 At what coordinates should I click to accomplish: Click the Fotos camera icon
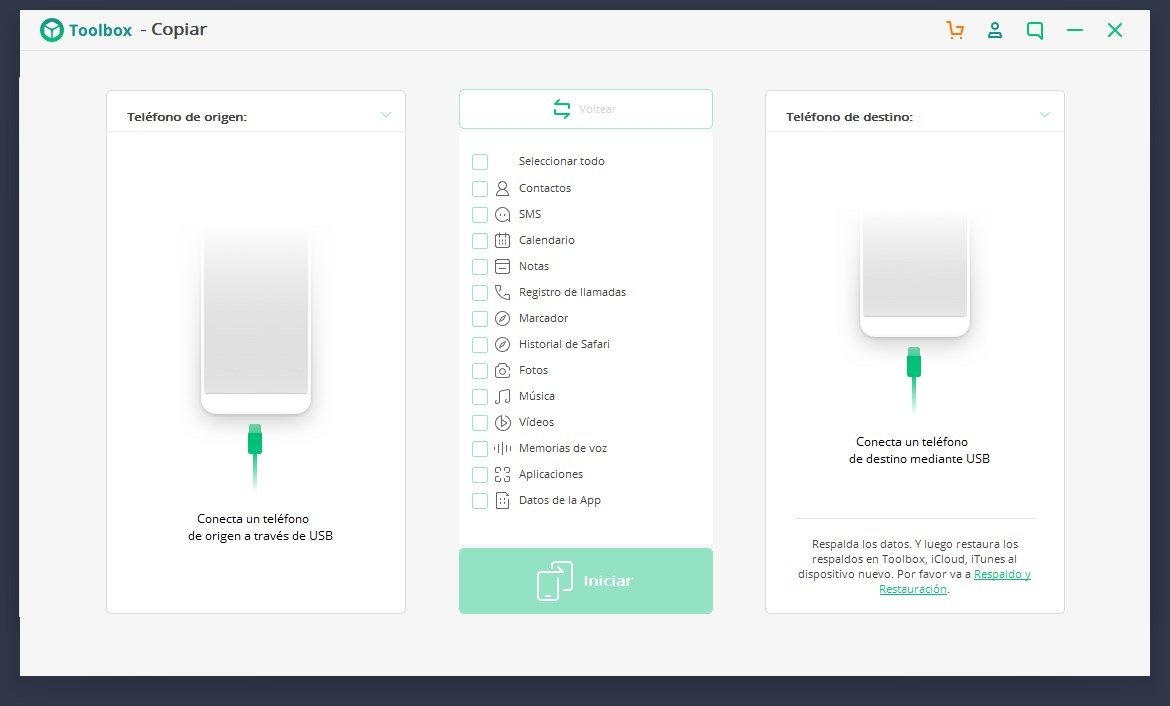point(503,370)
